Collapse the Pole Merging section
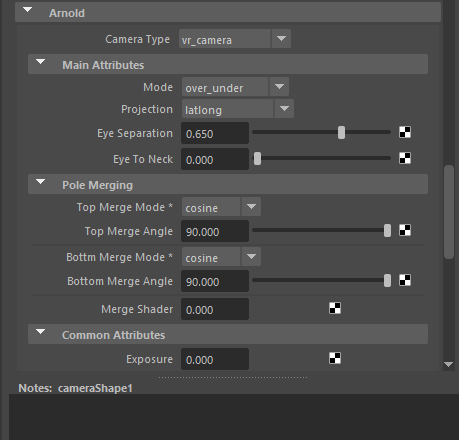The image size is (459, 440). tap(41, 182)
